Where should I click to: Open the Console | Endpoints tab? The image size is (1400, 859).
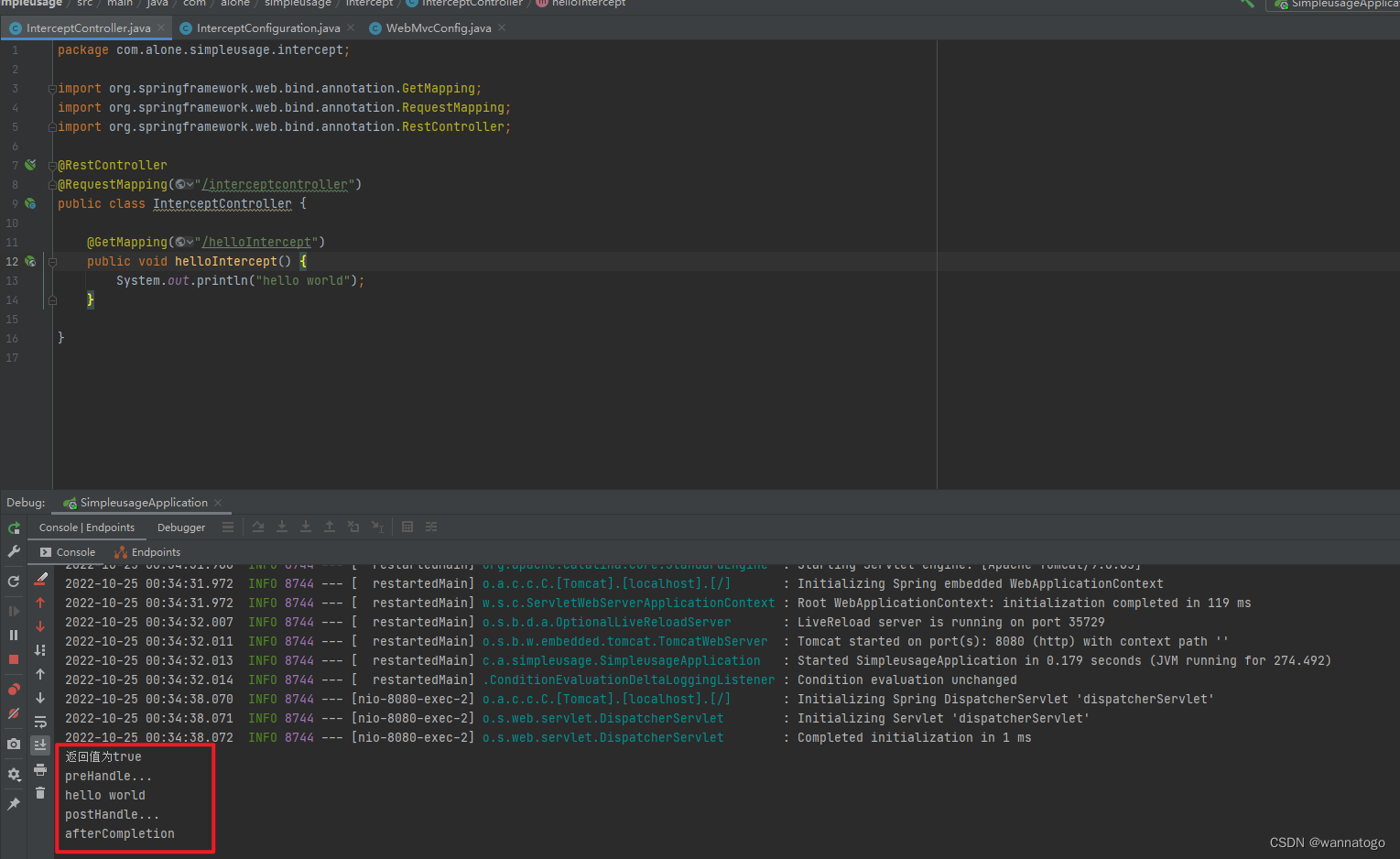click(87, 527)
